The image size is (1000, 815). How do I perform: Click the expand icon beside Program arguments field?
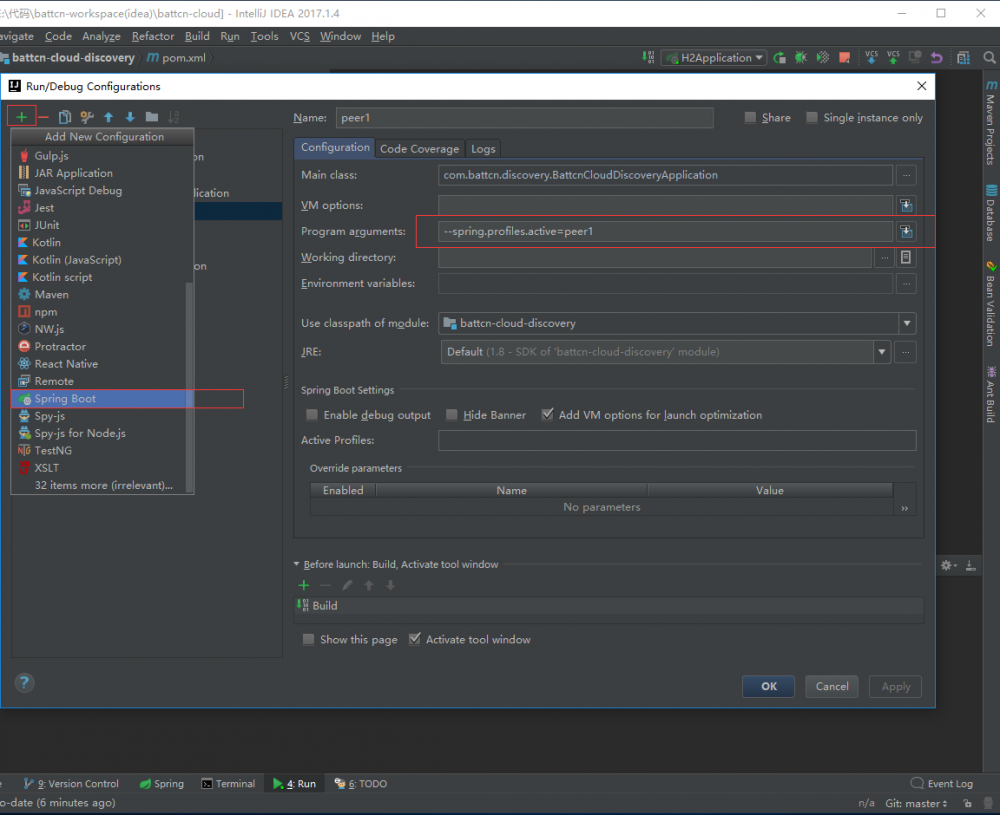[x=906, y=232]
